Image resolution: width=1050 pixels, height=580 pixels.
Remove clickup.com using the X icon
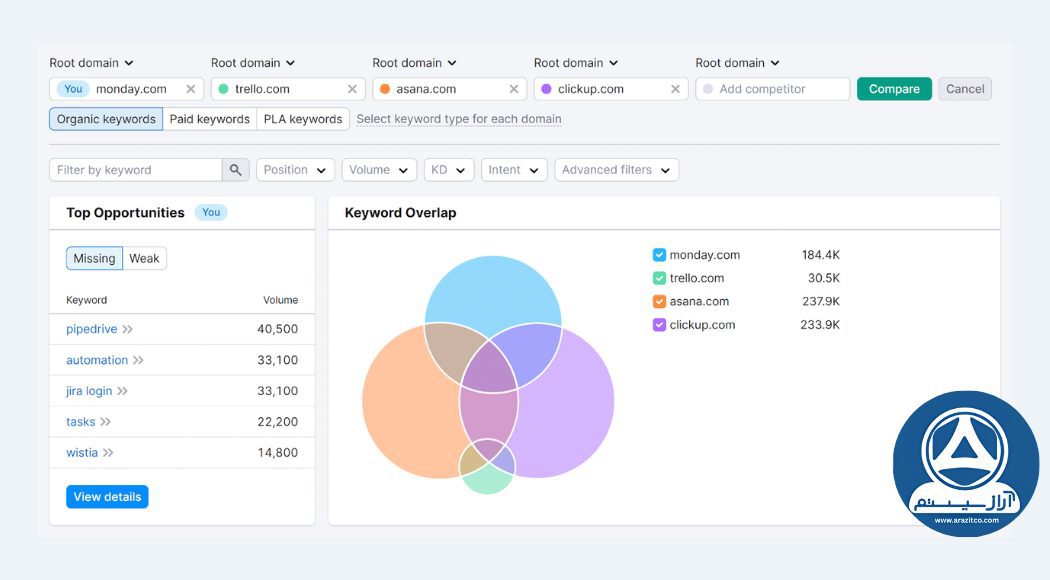click(675, 88)
